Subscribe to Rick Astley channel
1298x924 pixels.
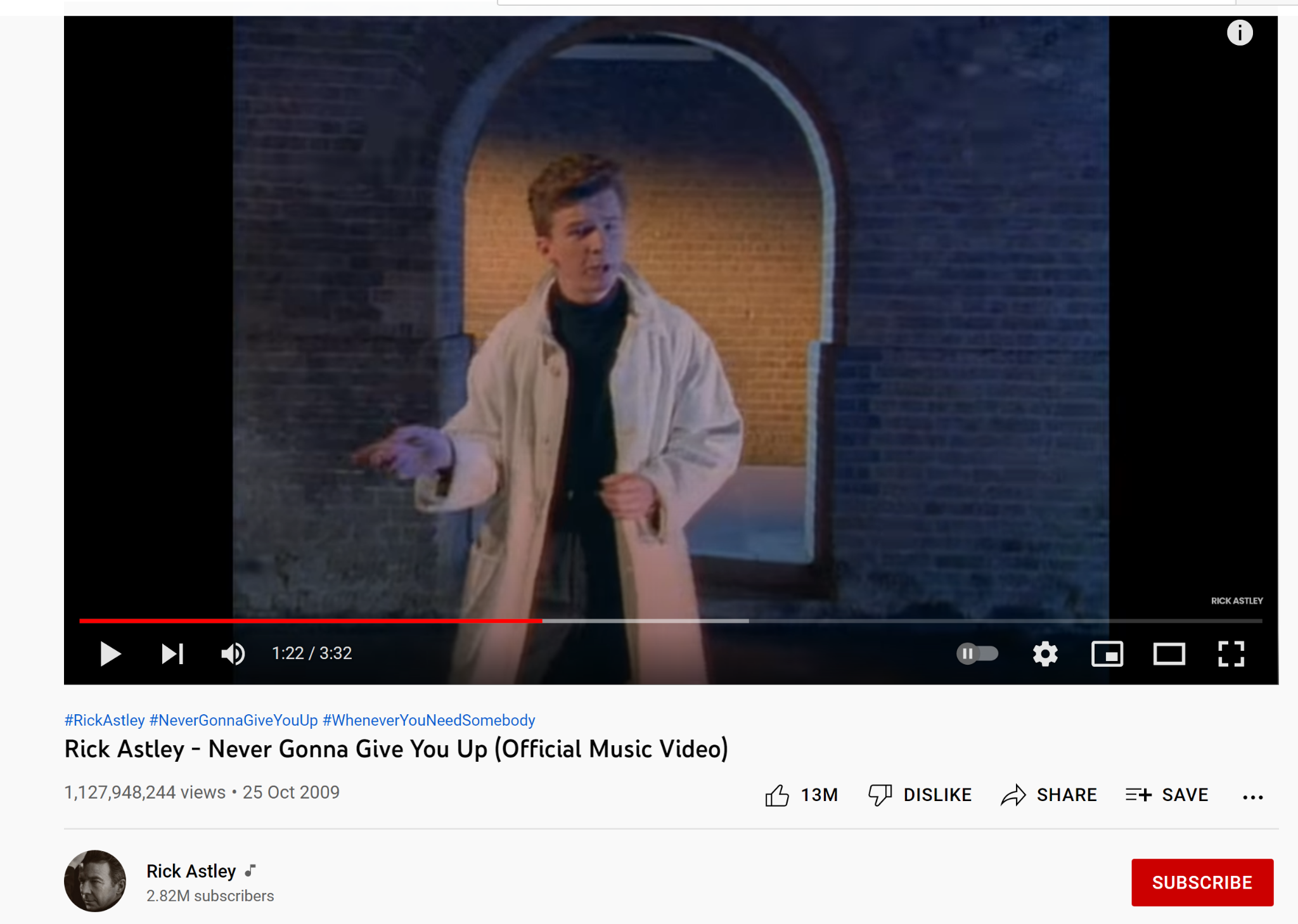(x=1202, y=882)
